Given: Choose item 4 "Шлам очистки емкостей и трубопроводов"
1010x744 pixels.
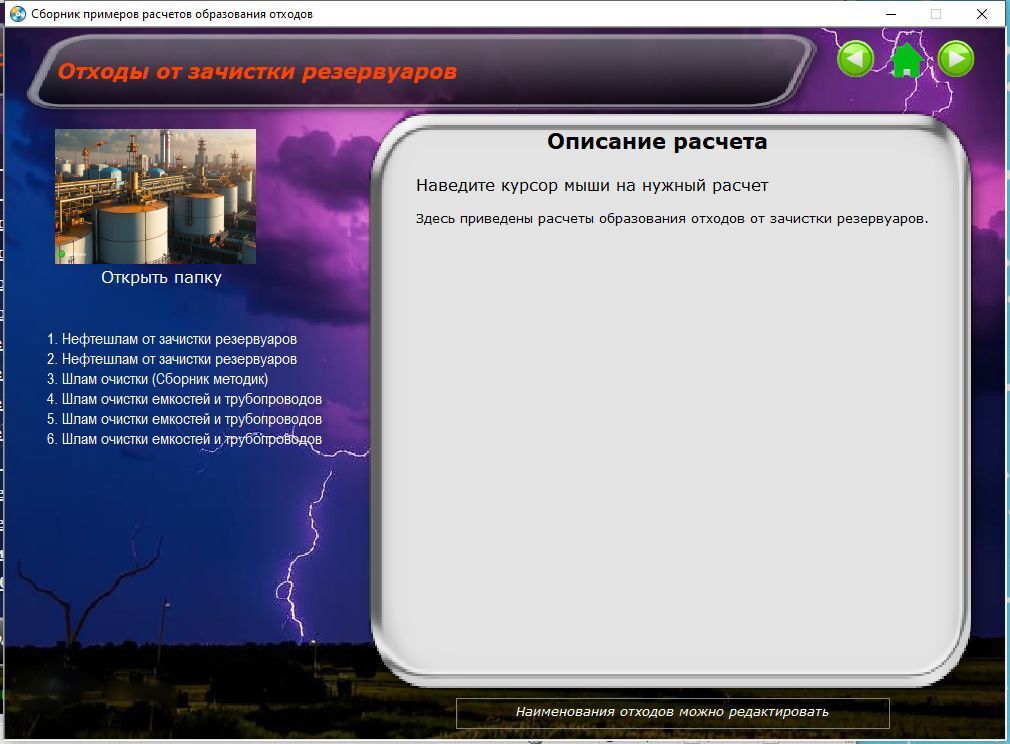Looking at the screenshot, I should [x=184, y=399].
